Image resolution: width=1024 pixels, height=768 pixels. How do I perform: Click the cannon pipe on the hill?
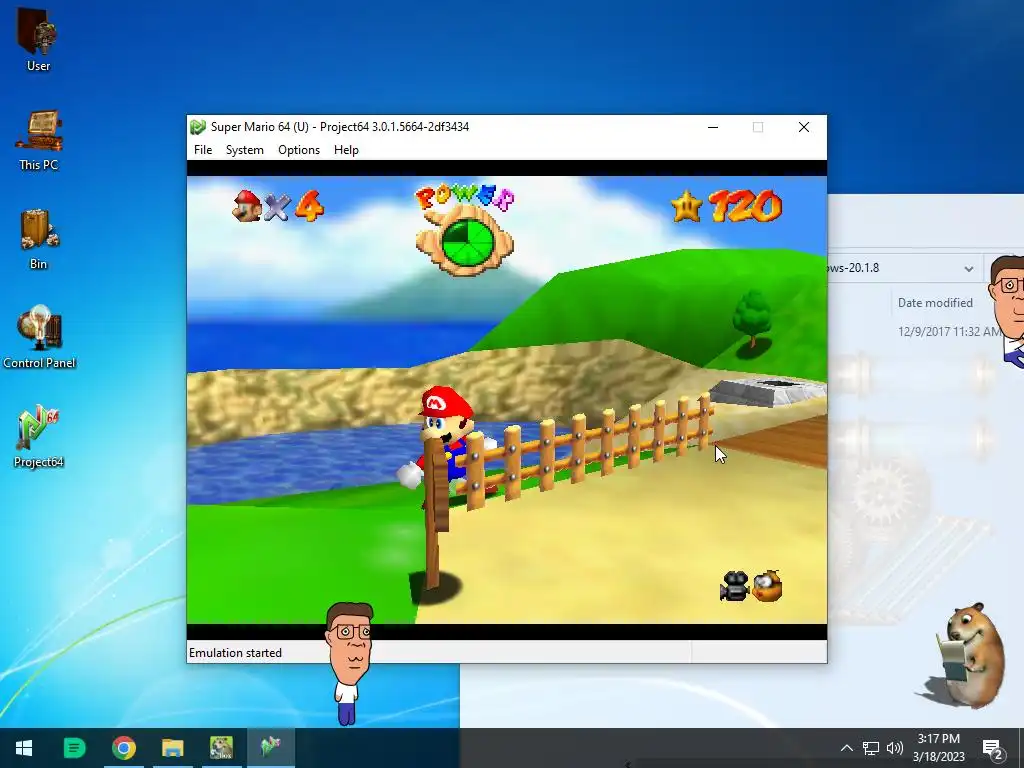[x=767, y=391]
